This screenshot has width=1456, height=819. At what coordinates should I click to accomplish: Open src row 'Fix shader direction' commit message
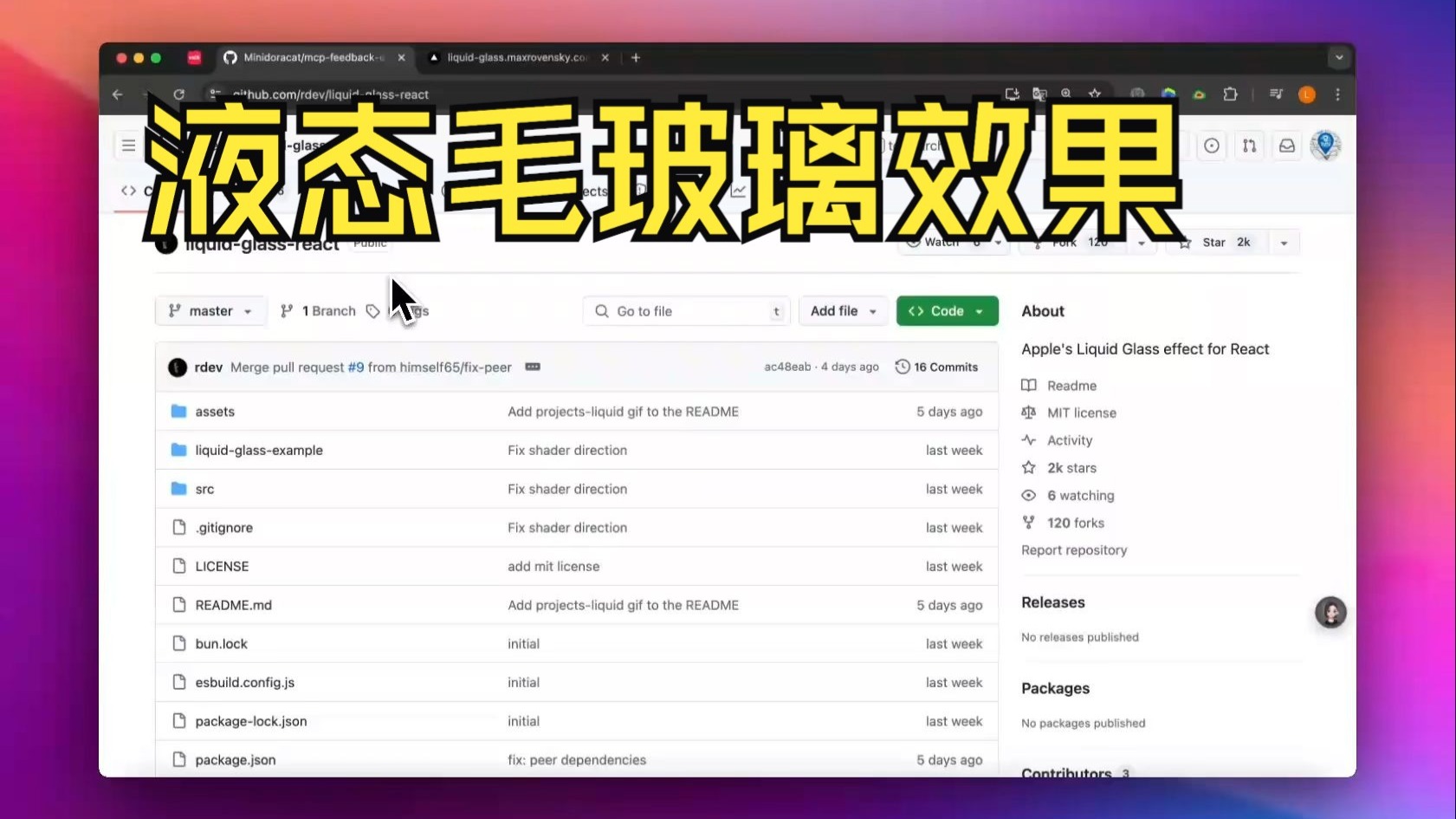(567, 489)
